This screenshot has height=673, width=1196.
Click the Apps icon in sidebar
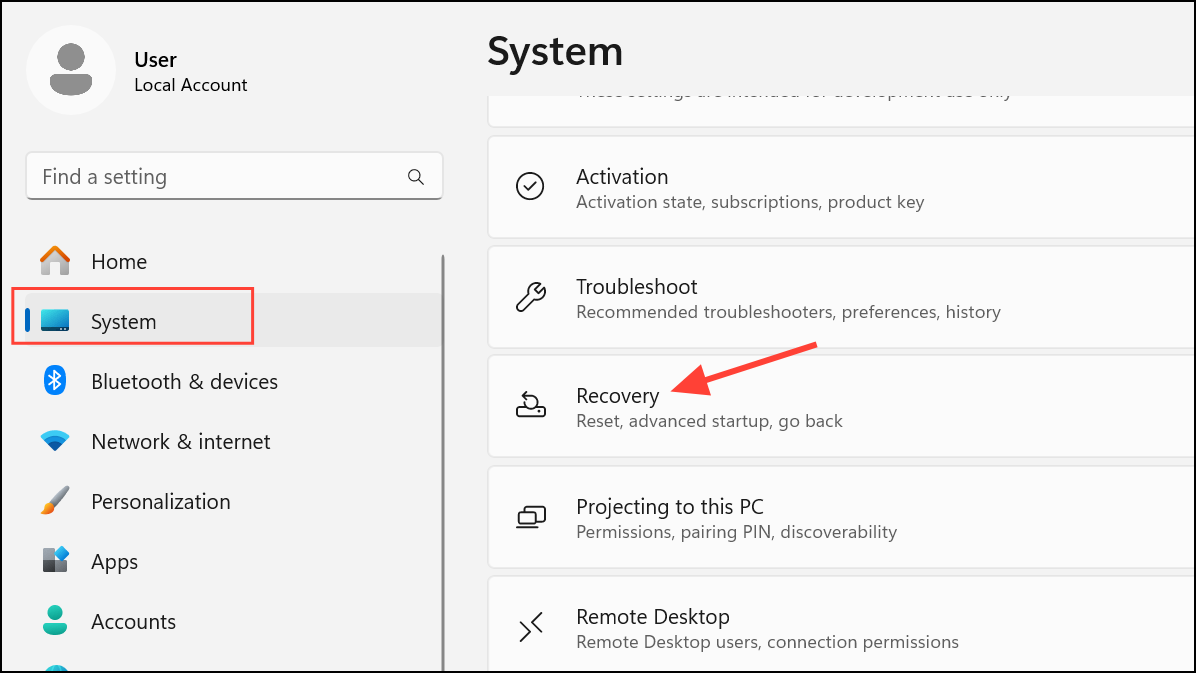coord(55,561)
